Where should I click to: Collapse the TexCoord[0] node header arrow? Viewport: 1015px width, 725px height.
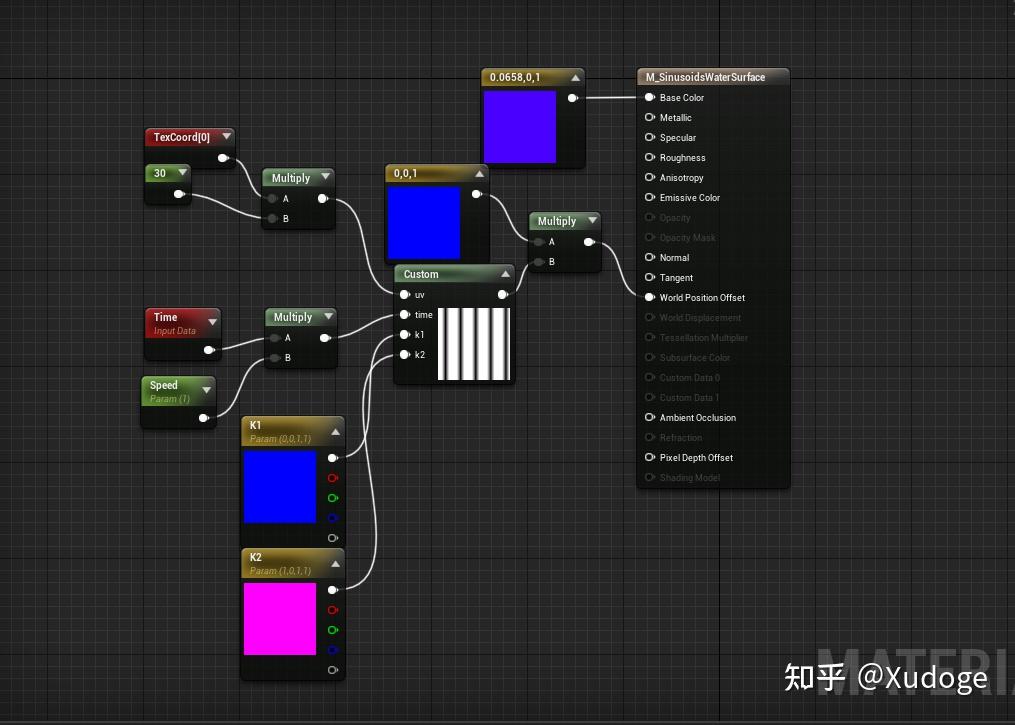click(226, 137)
